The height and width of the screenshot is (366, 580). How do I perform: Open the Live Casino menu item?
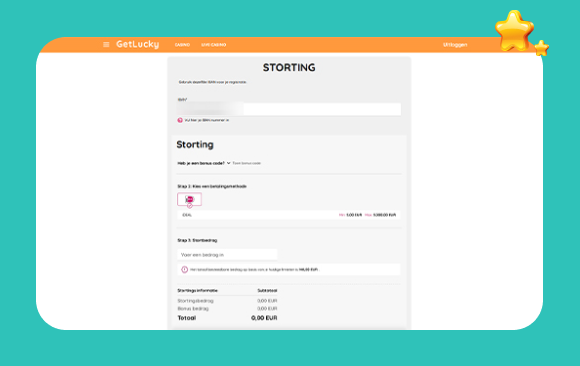(x=213, y=45)
